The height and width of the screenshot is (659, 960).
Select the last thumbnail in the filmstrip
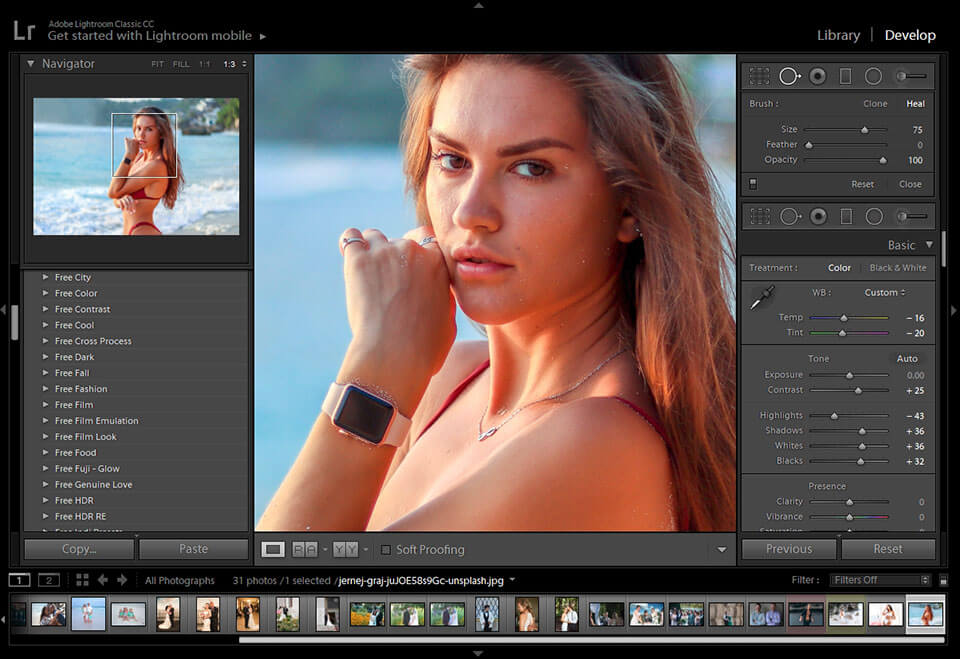925,614
